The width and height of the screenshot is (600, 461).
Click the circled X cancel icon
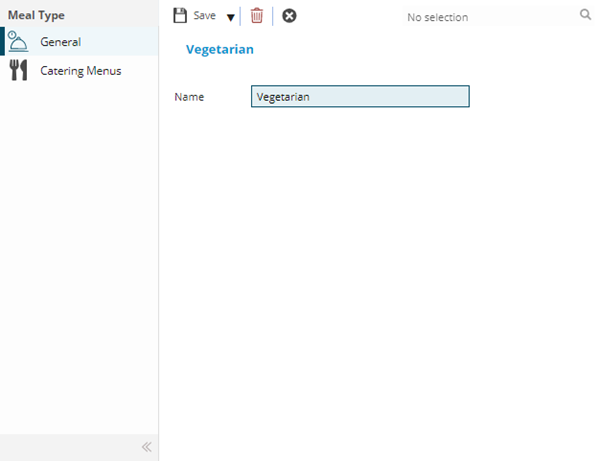pyautogui.click(x=289, y=16)
